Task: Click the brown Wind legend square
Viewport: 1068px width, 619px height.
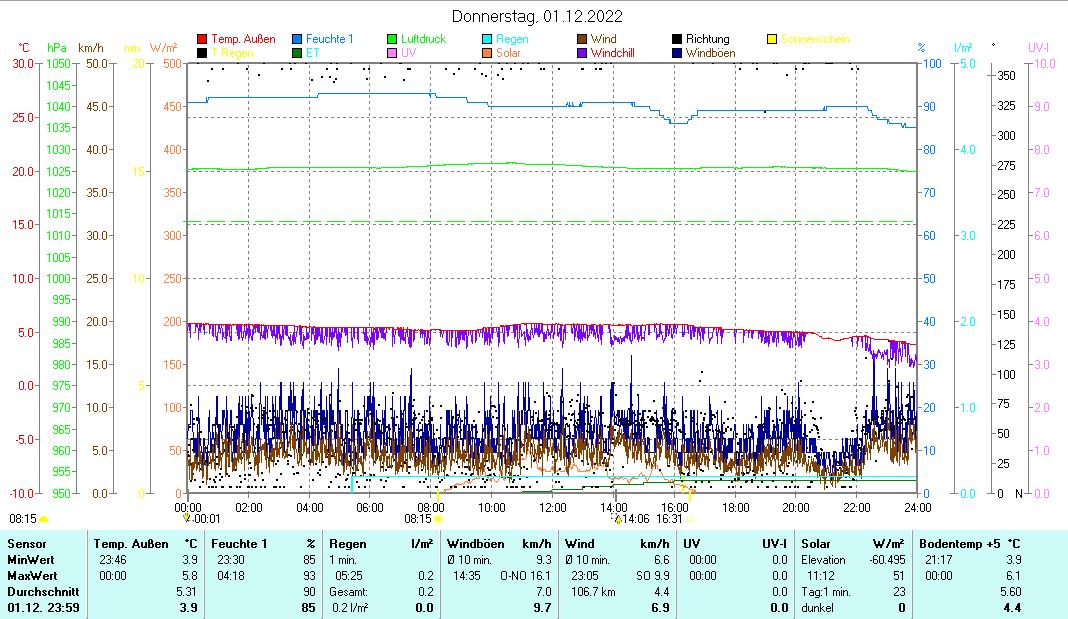Action: [x=582, y=39]
